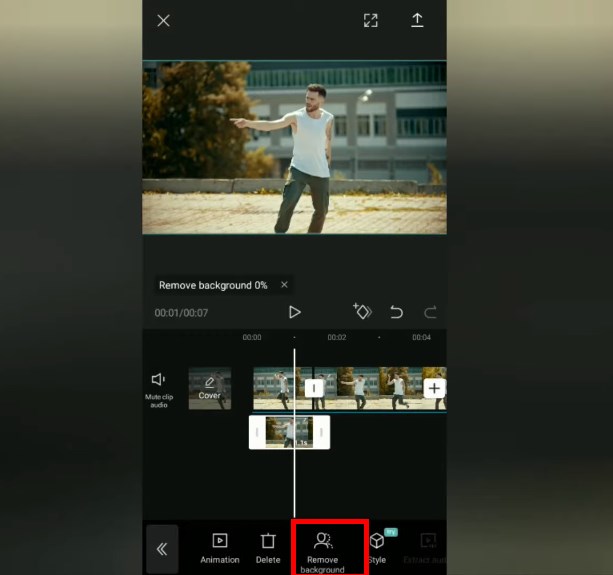This screenshot has width=613, height=575.
Task: Close the project with the X icon
Action: (163, 21)
